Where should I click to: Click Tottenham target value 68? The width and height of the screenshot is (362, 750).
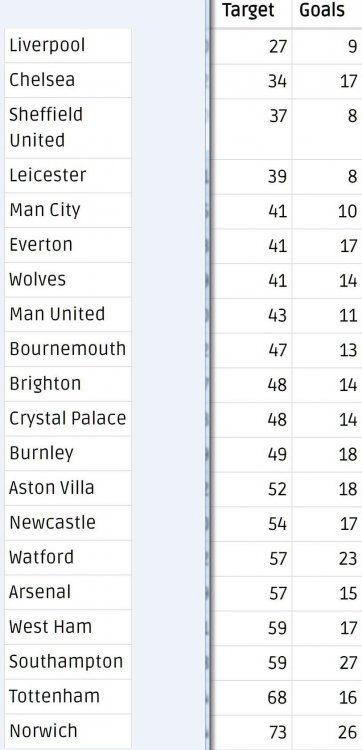coord(277,697)
